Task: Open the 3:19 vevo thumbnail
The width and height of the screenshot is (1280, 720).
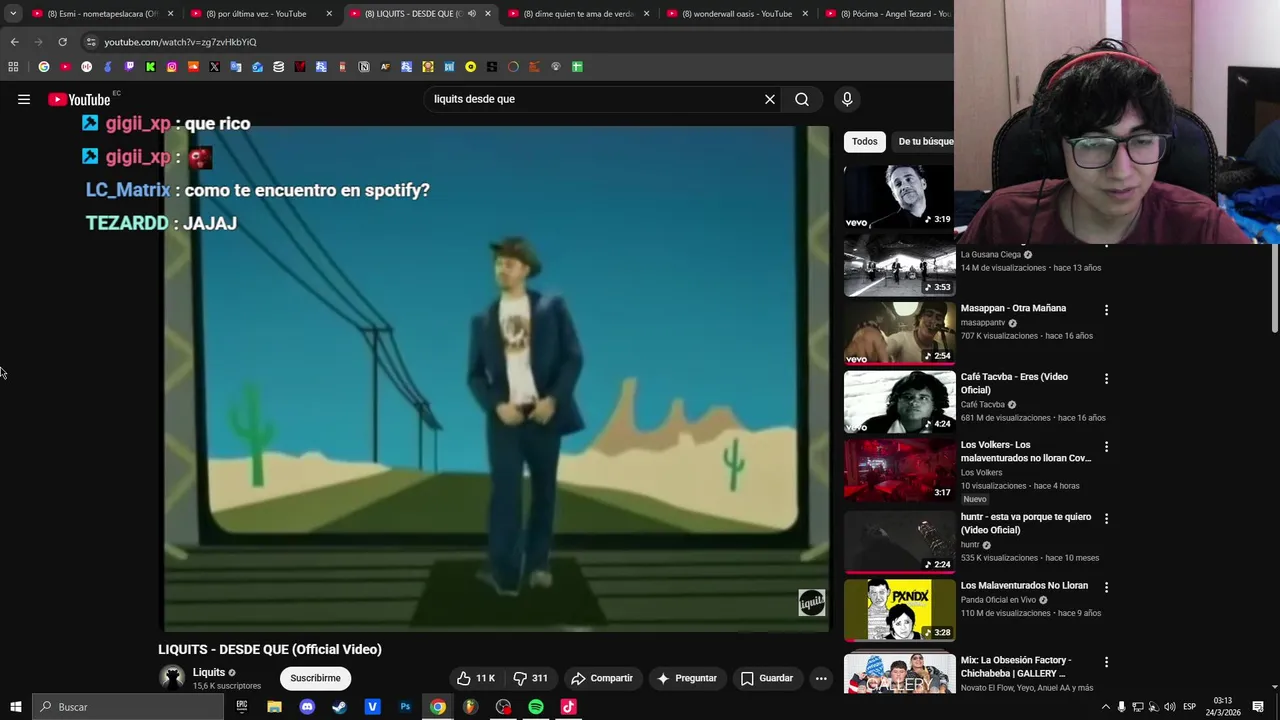Action: pos(899,197)
